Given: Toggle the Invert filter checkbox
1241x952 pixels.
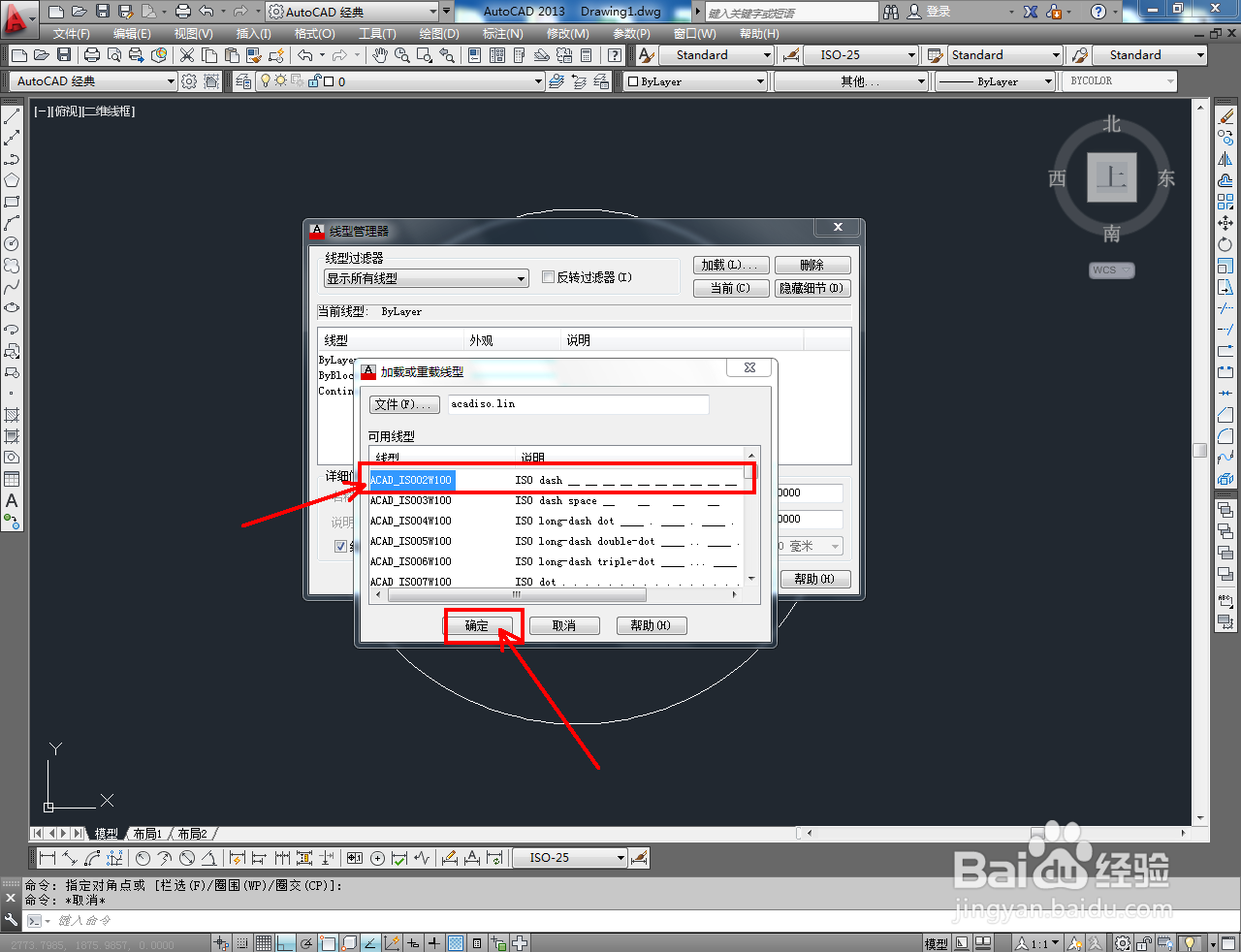Looking at the screenshot, I should pyautogui.click(x=548, y=277).
